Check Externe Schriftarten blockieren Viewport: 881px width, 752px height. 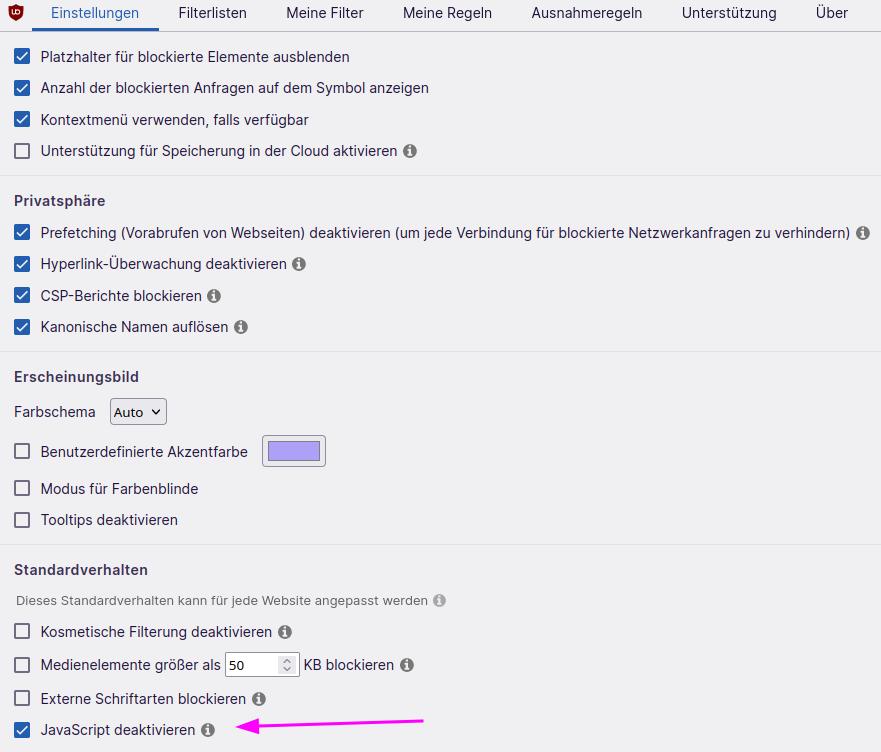(x=22, y=699)
